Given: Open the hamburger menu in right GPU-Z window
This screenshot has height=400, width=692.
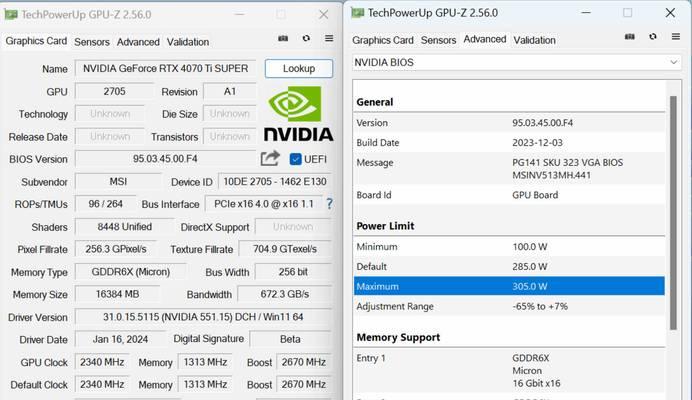Looking at the screenshot, I should pos(676,37).
